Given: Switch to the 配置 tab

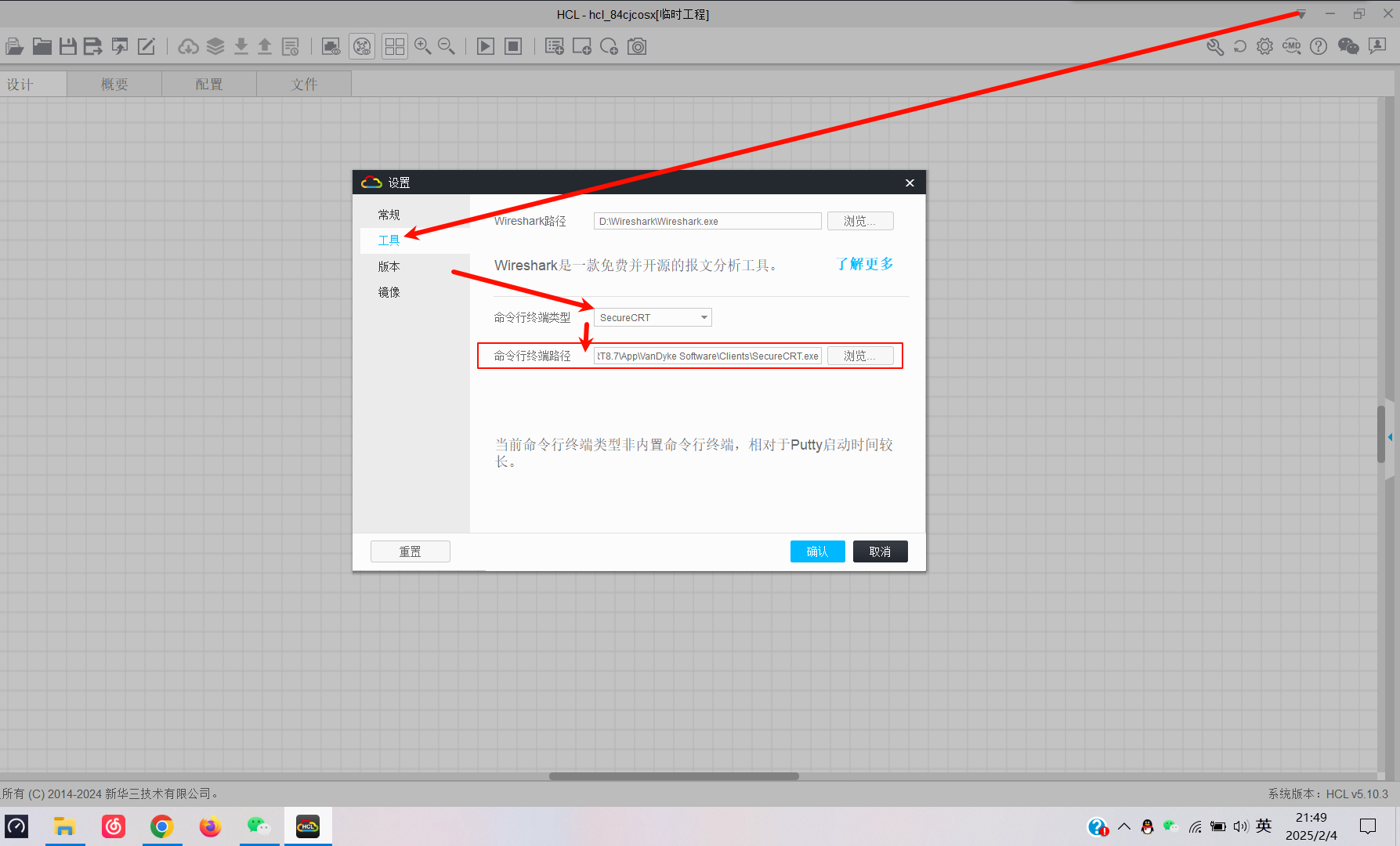Looking at the screenshot, I should 209,84.
